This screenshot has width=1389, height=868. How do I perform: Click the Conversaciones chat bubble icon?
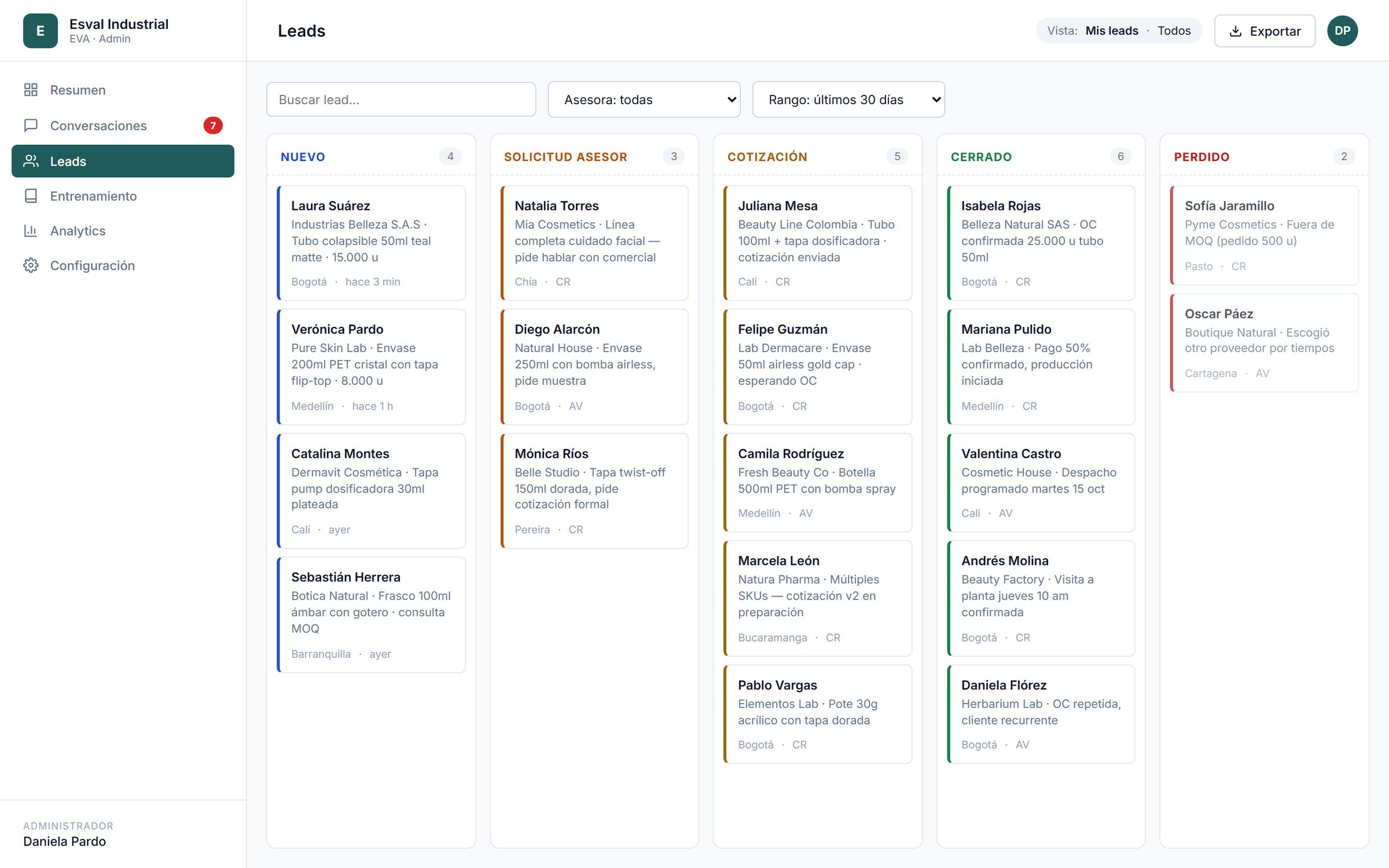pyautogui.click(x=31, y=125)
